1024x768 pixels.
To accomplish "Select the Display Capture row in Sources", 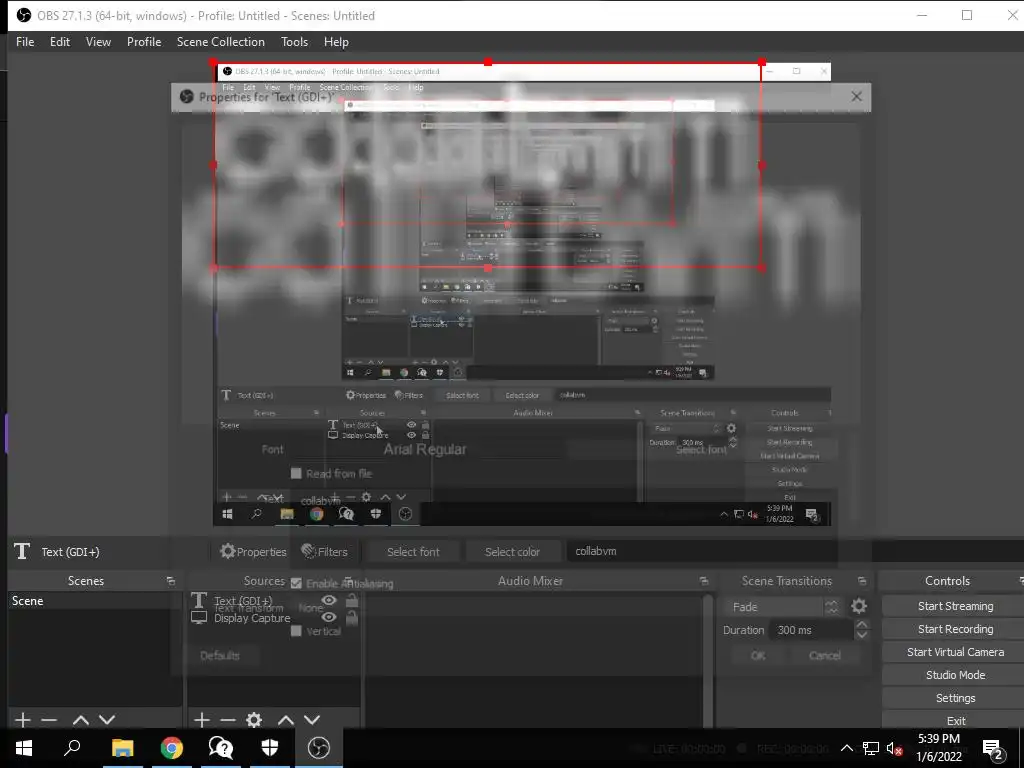I will [274, 617].
